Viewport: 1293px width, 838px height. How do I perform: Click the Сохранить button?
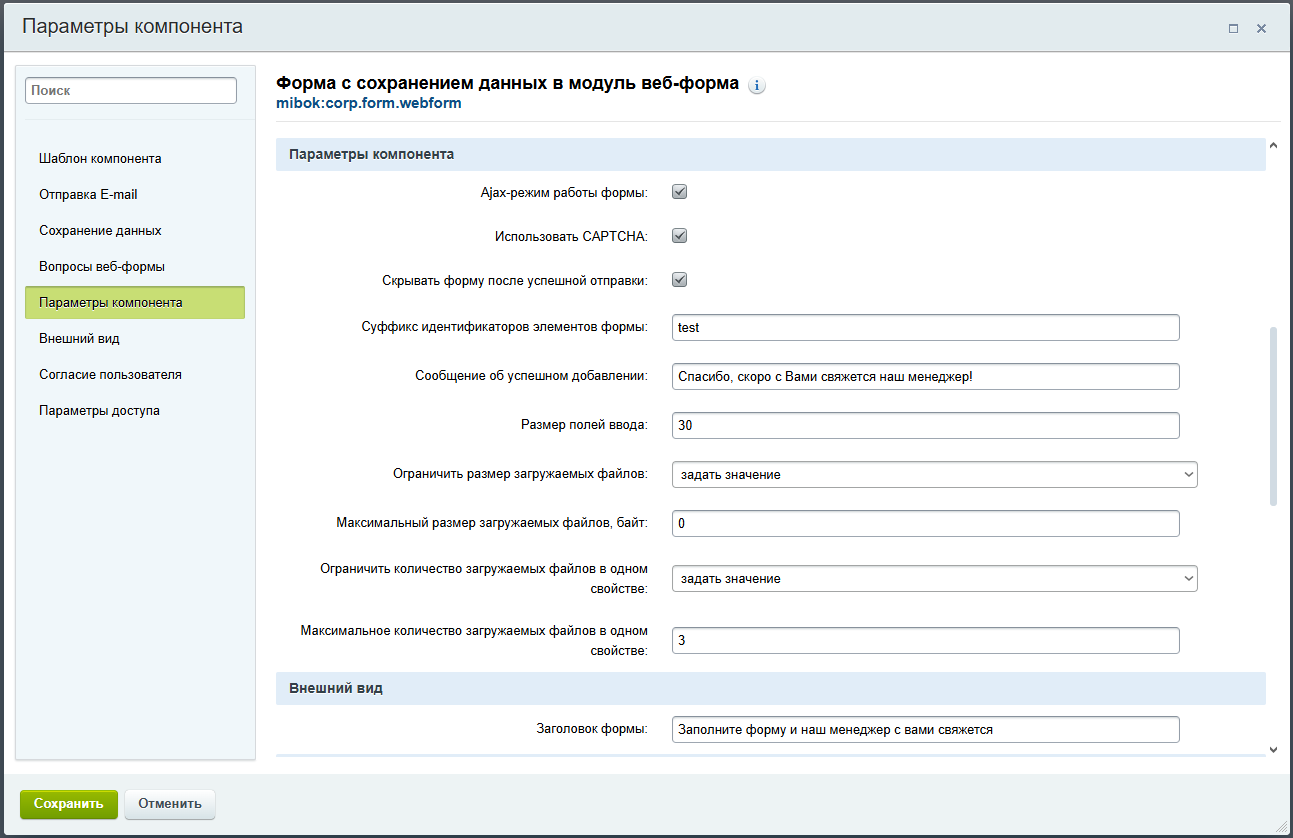point(69,803)
